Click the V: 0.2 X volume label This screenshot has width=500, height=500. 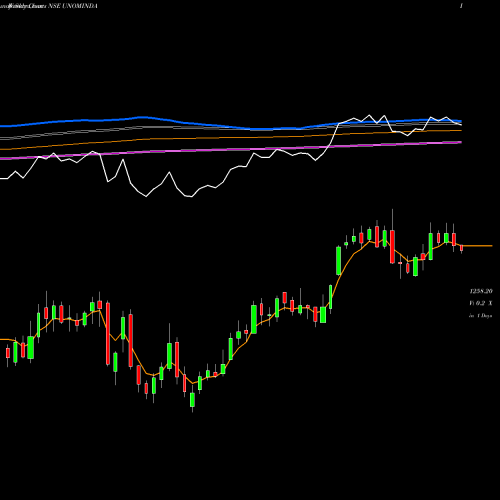(481, 303)
